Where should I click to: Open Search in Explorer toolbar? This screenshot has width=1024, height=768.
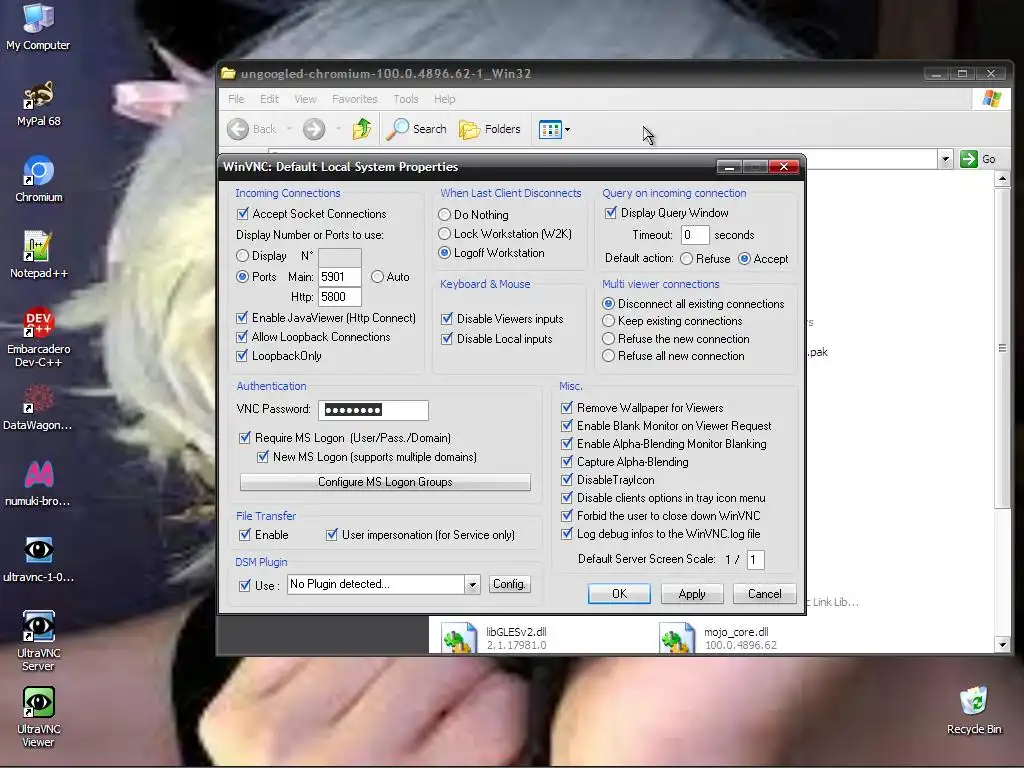(417, 129)
